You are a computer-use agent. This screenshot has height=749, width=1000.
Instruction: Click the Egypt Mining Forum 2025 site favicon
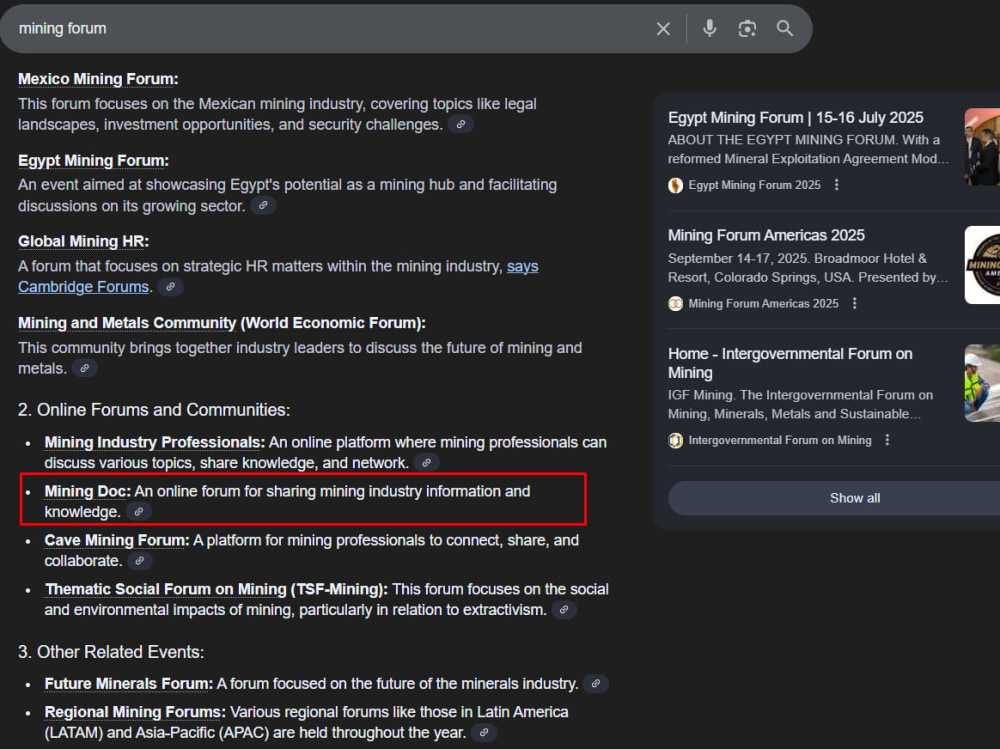(x=675, y=186)
